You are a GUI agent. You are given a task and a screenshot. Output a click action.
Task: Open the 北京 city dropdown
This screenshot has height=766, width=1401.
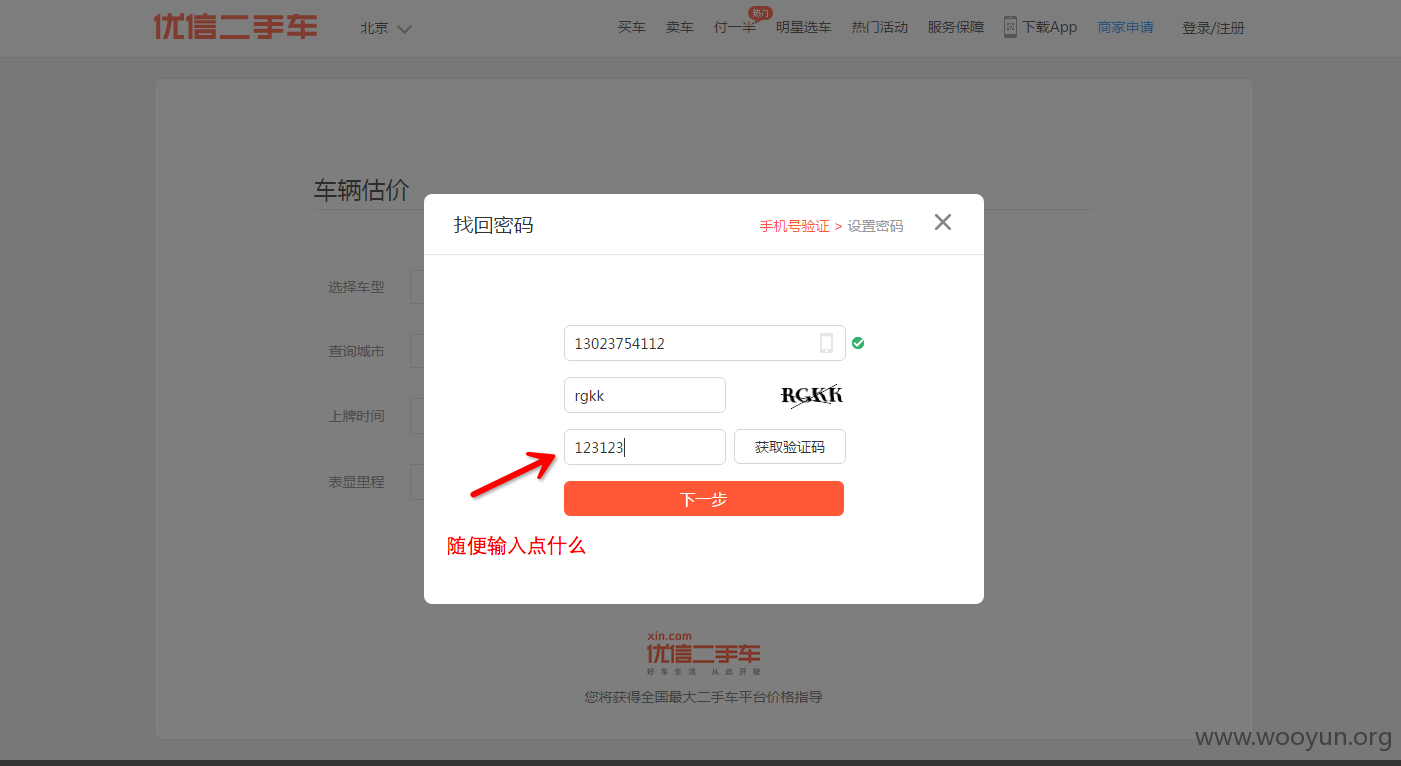[386, 28]
